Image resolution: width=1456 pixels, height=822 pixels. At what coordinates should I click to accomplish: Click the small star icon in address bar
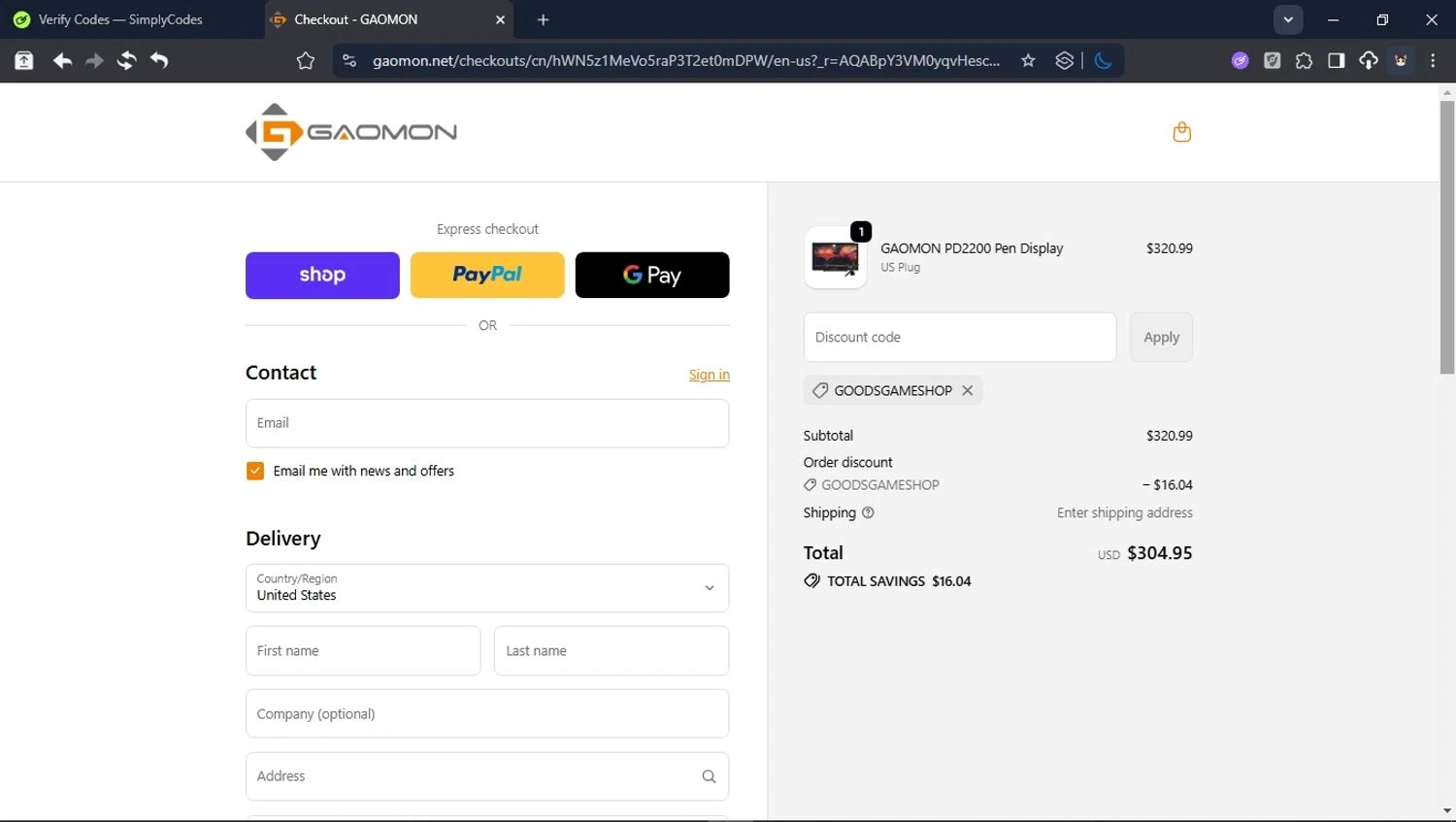pos(1028,60)
